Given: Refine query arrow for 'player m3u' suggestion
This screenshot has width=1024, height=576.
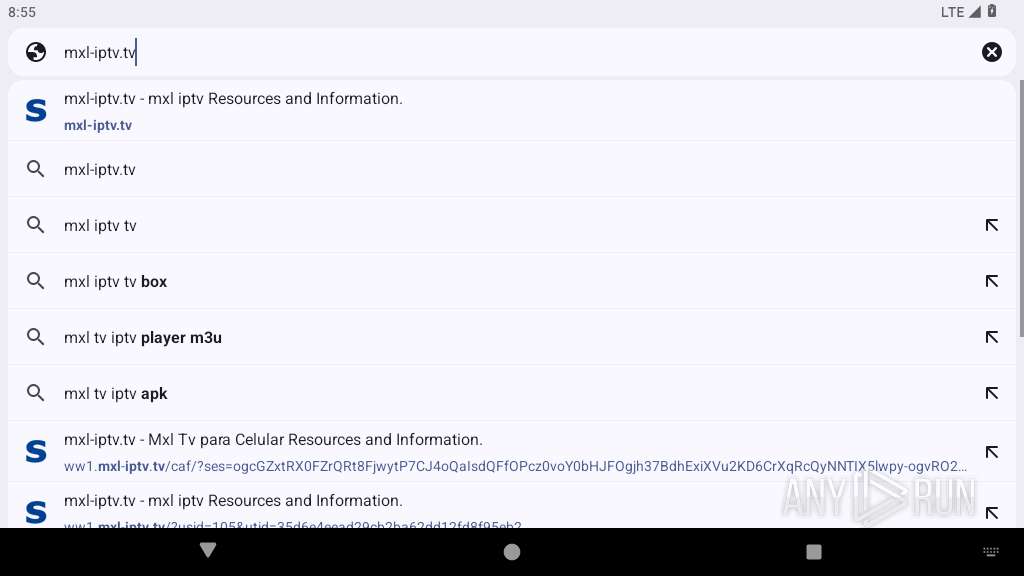Looking at the screenshot, I should click(x=991, y=338).
